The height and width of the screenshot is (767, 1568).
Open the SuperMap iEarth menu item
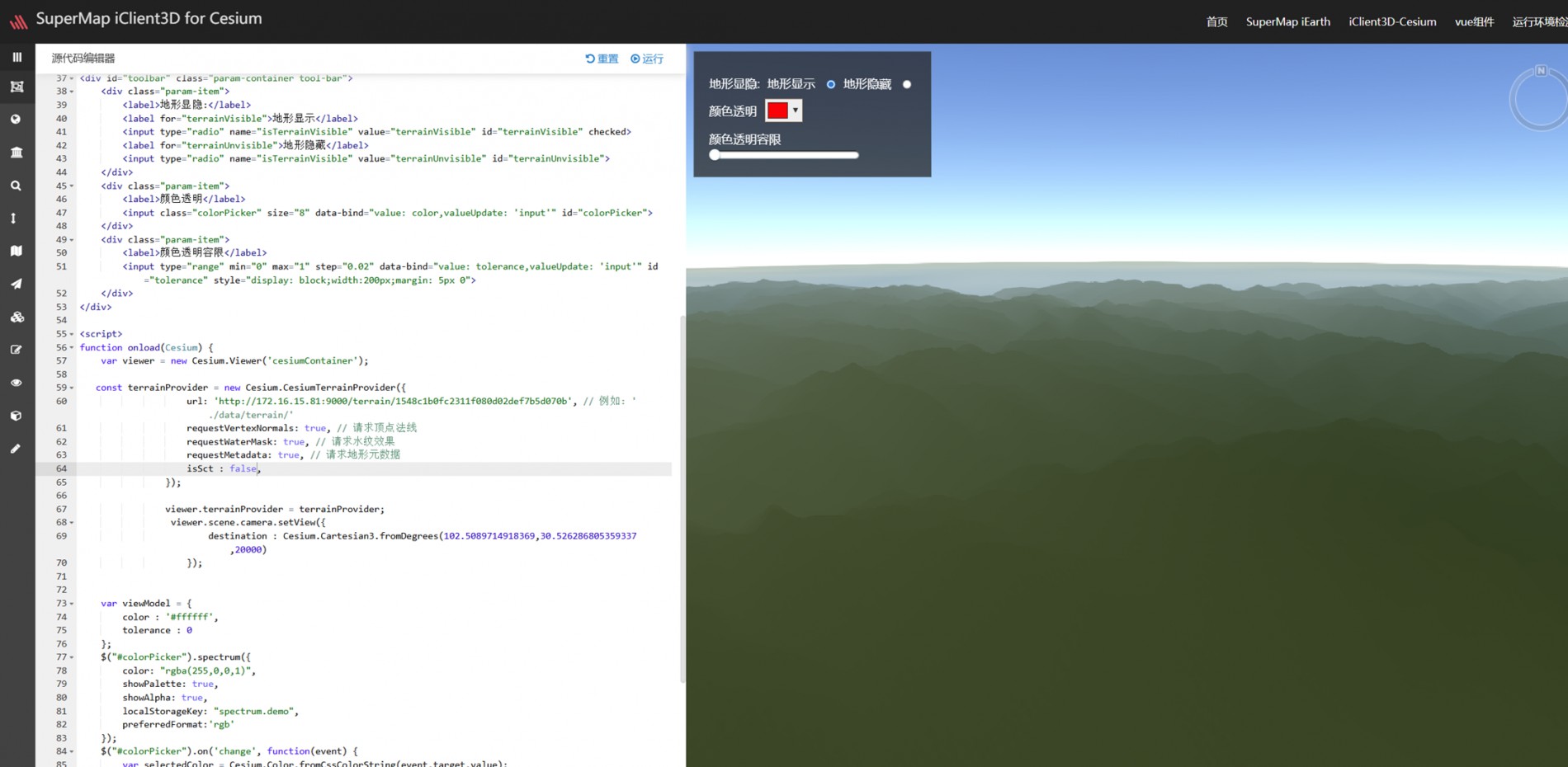[x=1287, y=22]
